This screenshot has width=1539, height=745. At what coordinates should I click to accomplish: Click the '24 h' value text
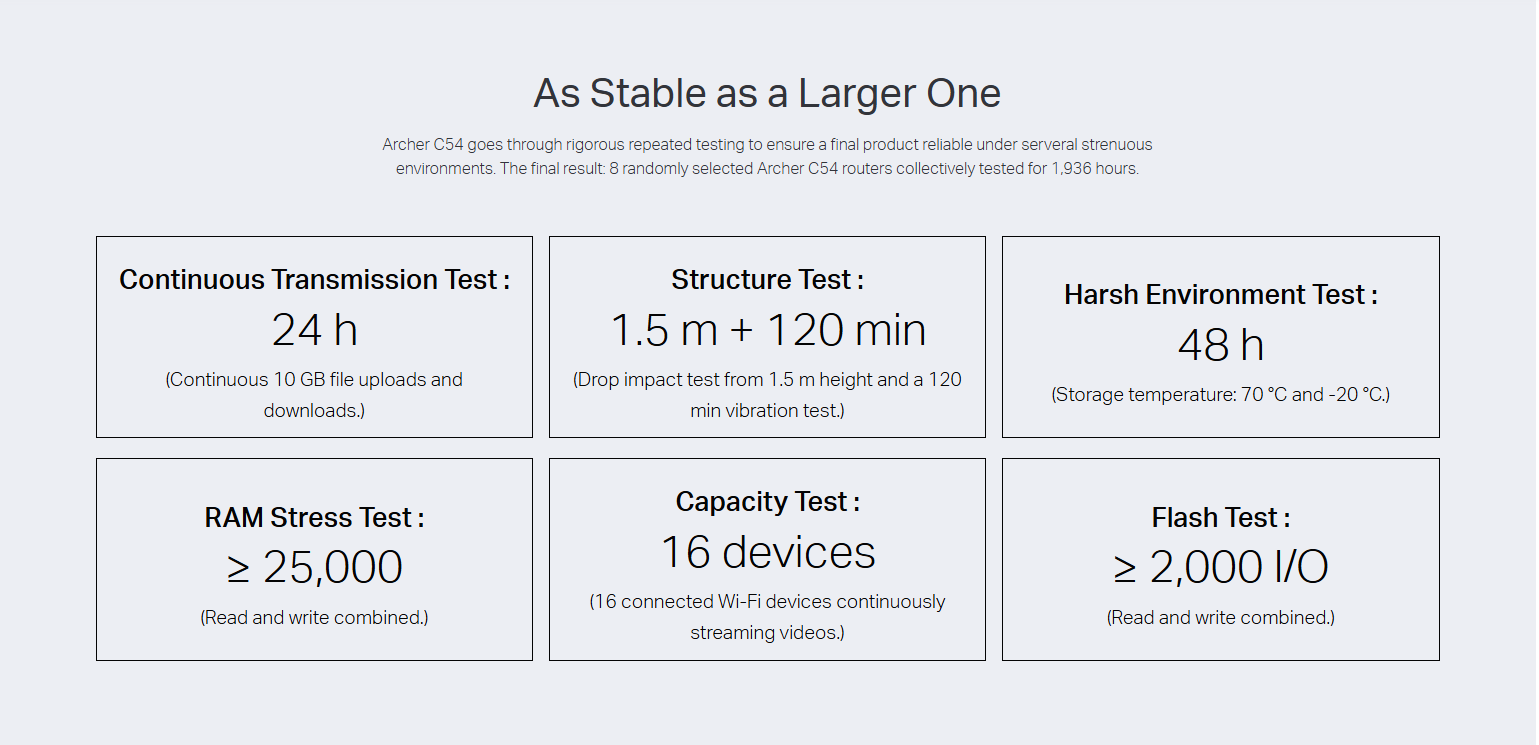pyautogui.click(x=314, y=329)
